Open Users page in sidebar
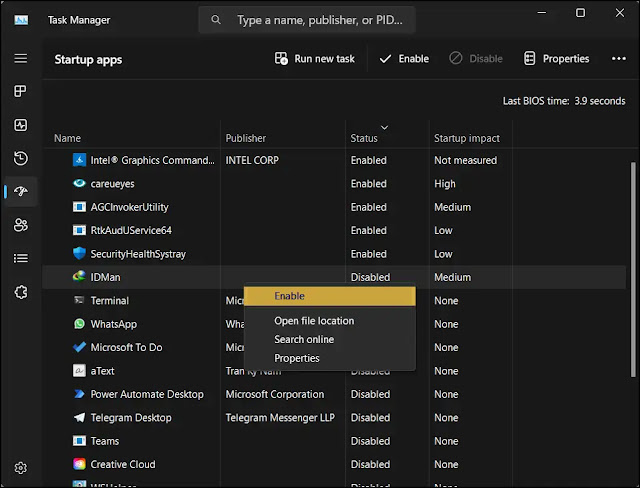The height and width of the screenshot is (488, 640). click(x=20, y=225)
